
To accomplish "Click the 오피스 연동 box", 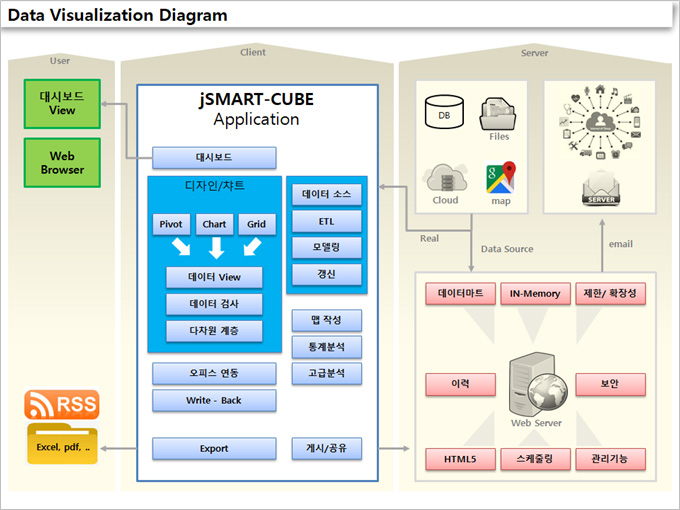I will (214, 373).
